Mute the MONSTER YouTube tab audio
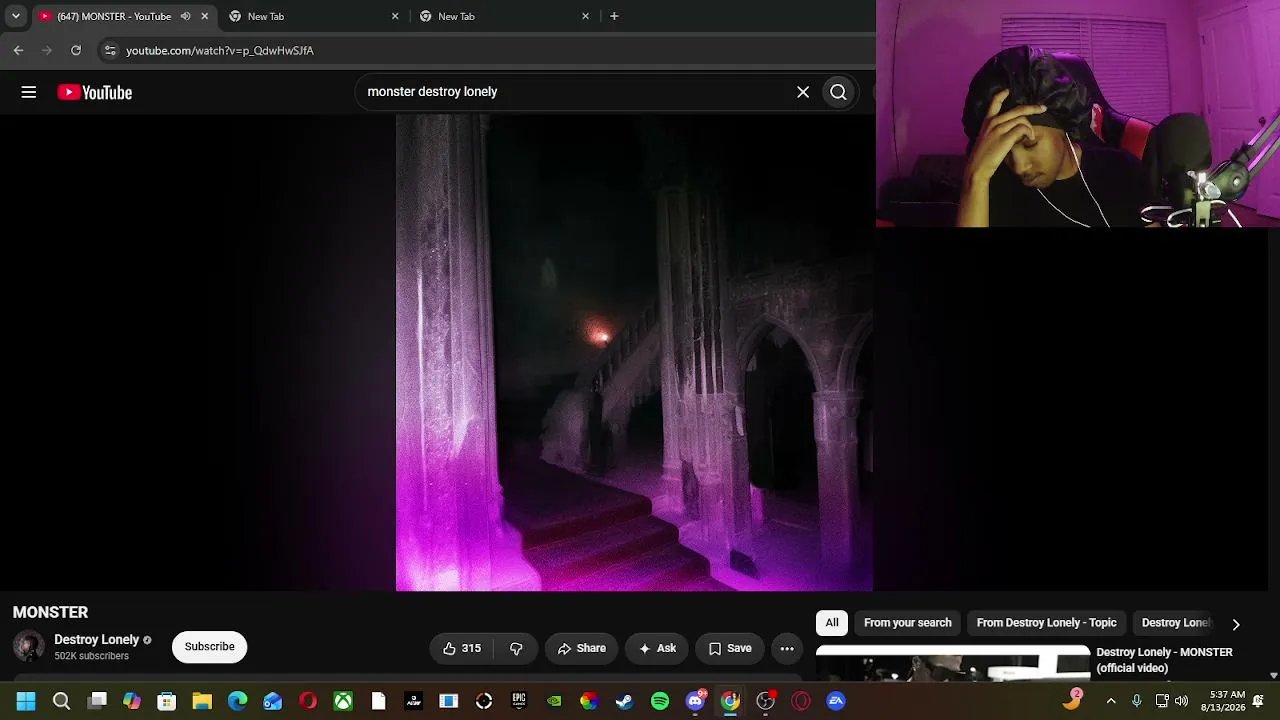 [x=185, y=16]
